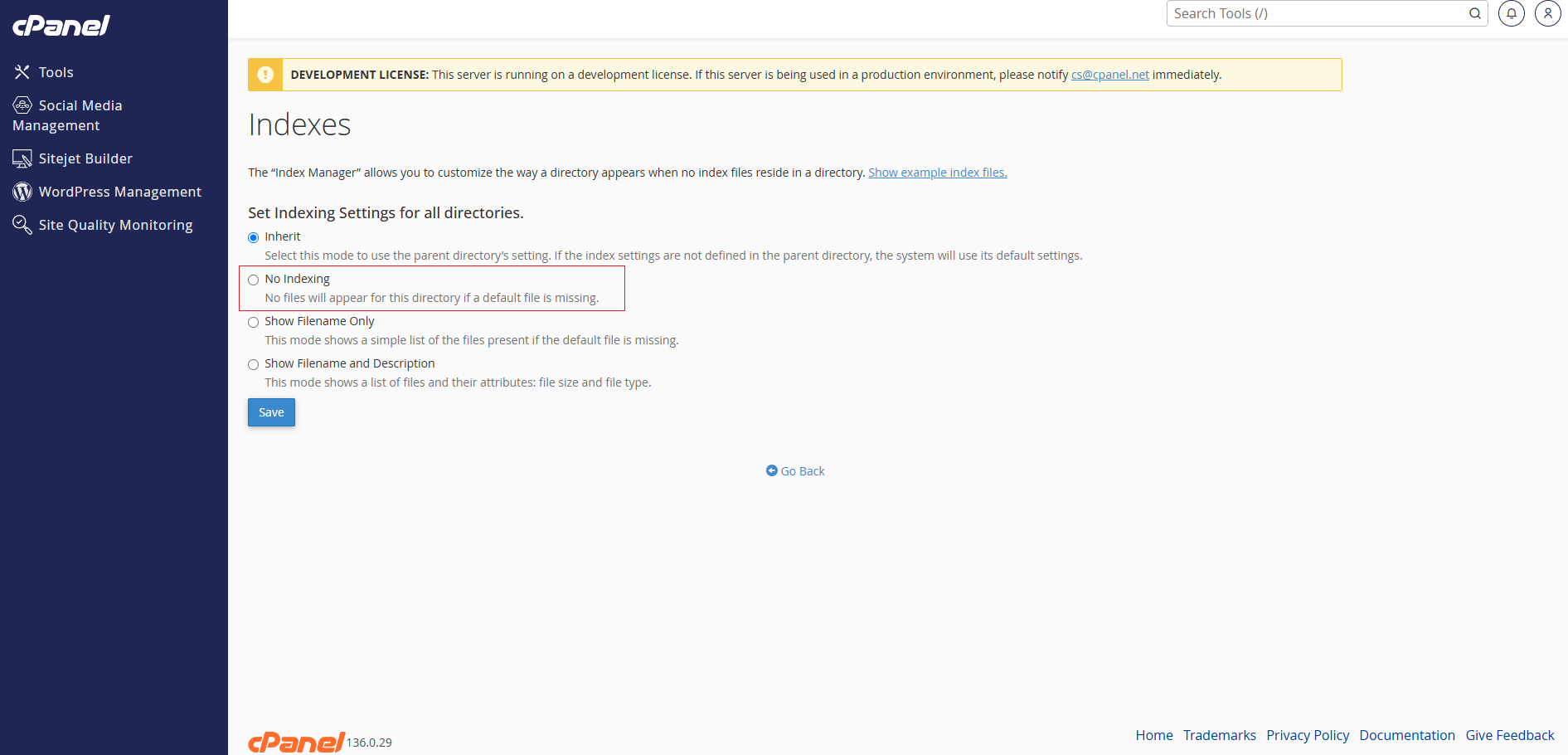Image resolution: width=1568 pixels, height=755 pixels.
Task: Go to Sitejet Builder menu item
Action: (x=85, y=158)
